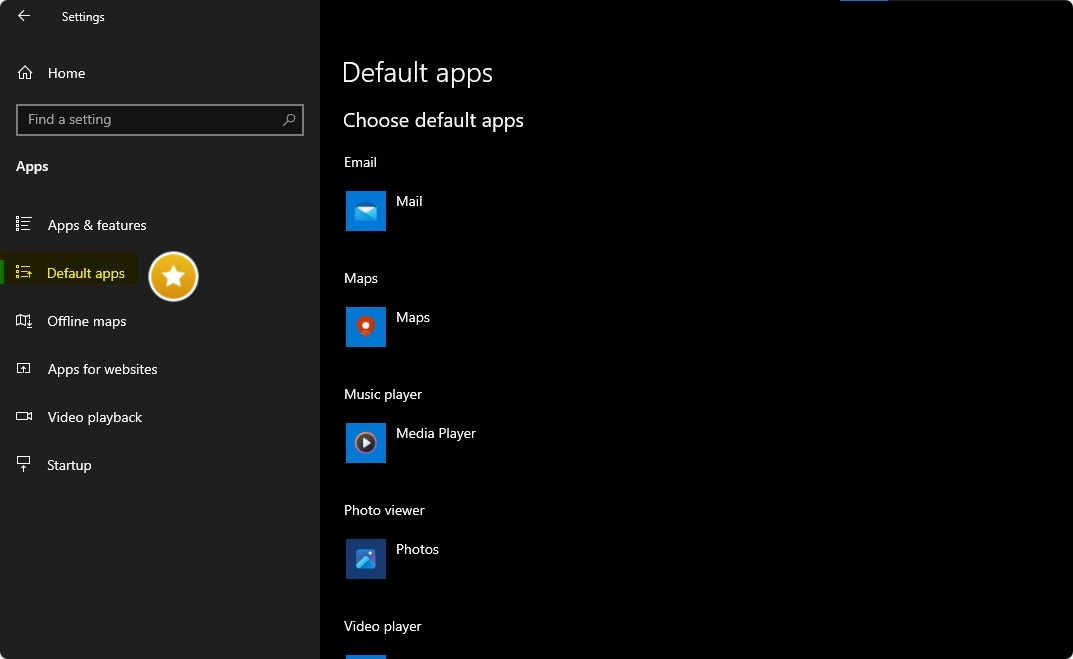1073x659 pixels.
Task: Change default email app from Mail
Action: click(409, 201)
